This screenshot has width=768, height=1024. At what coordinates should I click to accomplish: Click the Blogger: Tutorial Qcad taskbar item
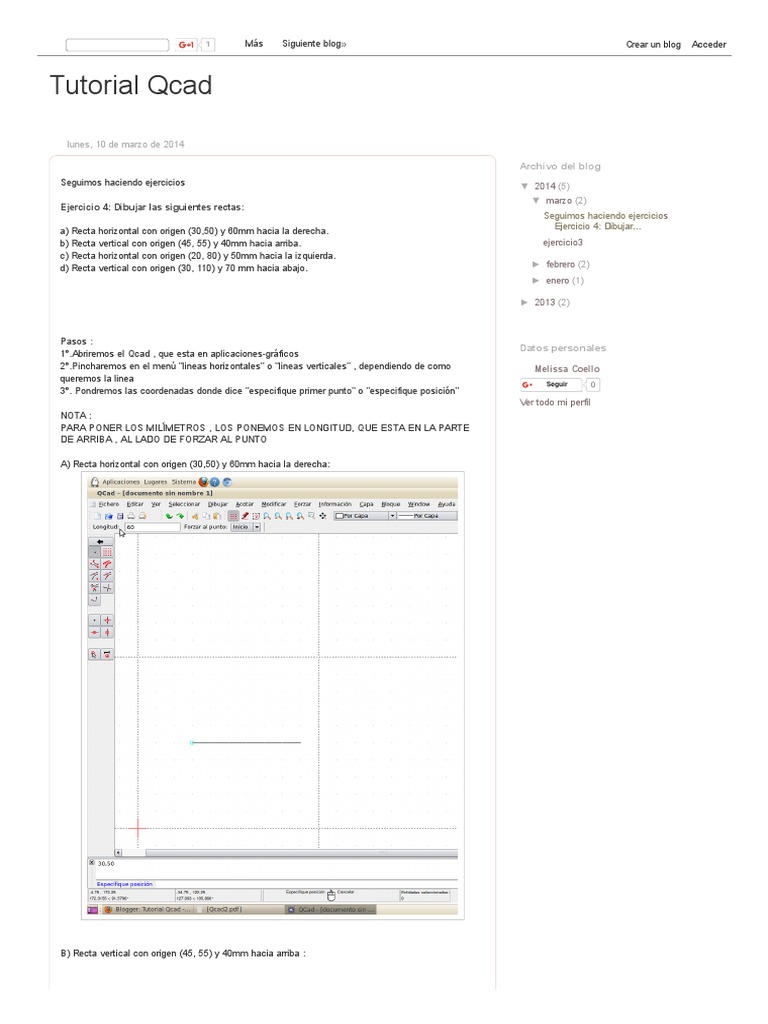click(146, 909)
